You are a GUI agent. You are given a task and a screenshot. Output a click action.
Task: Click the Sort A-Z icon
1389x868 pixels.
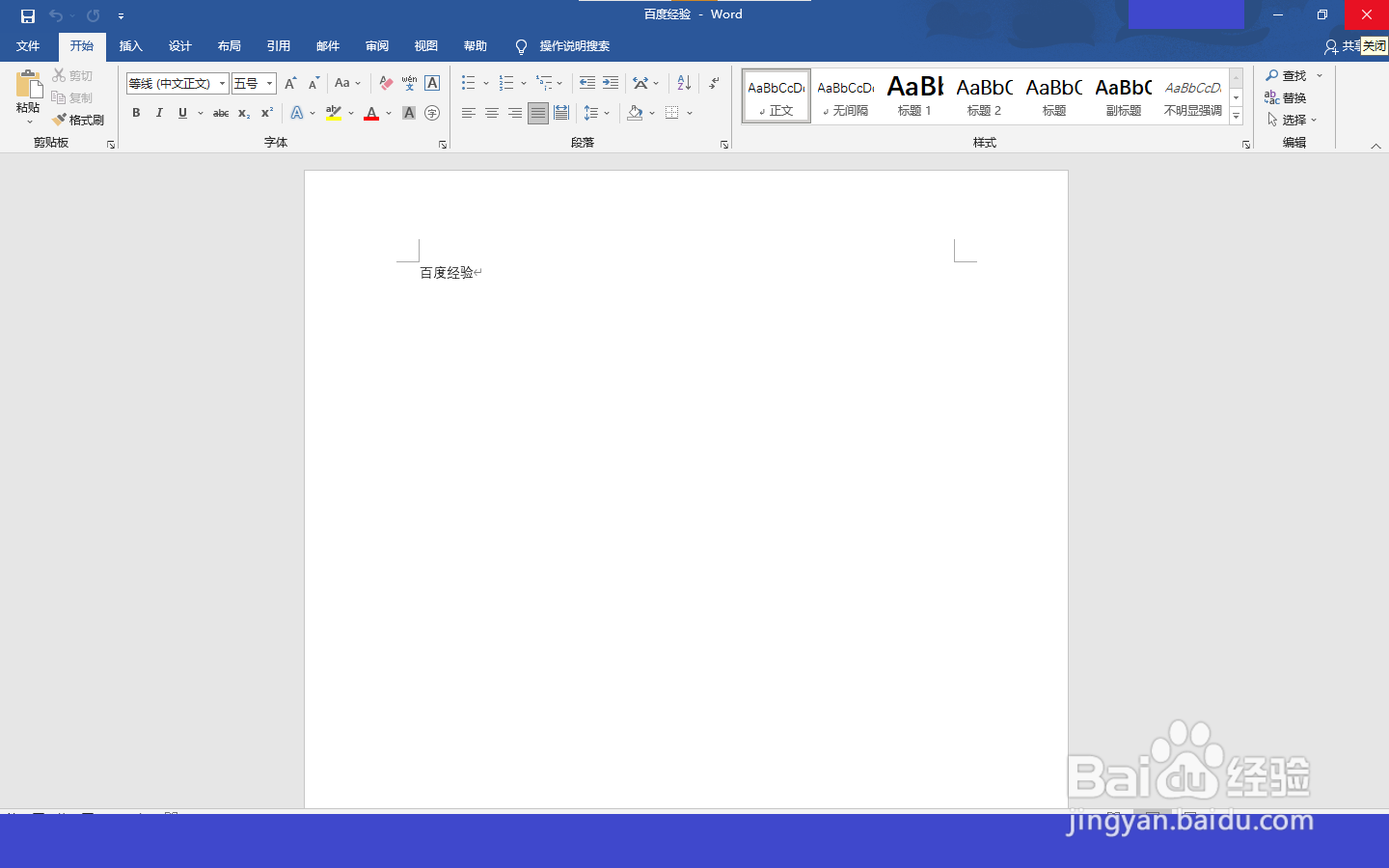684,83
